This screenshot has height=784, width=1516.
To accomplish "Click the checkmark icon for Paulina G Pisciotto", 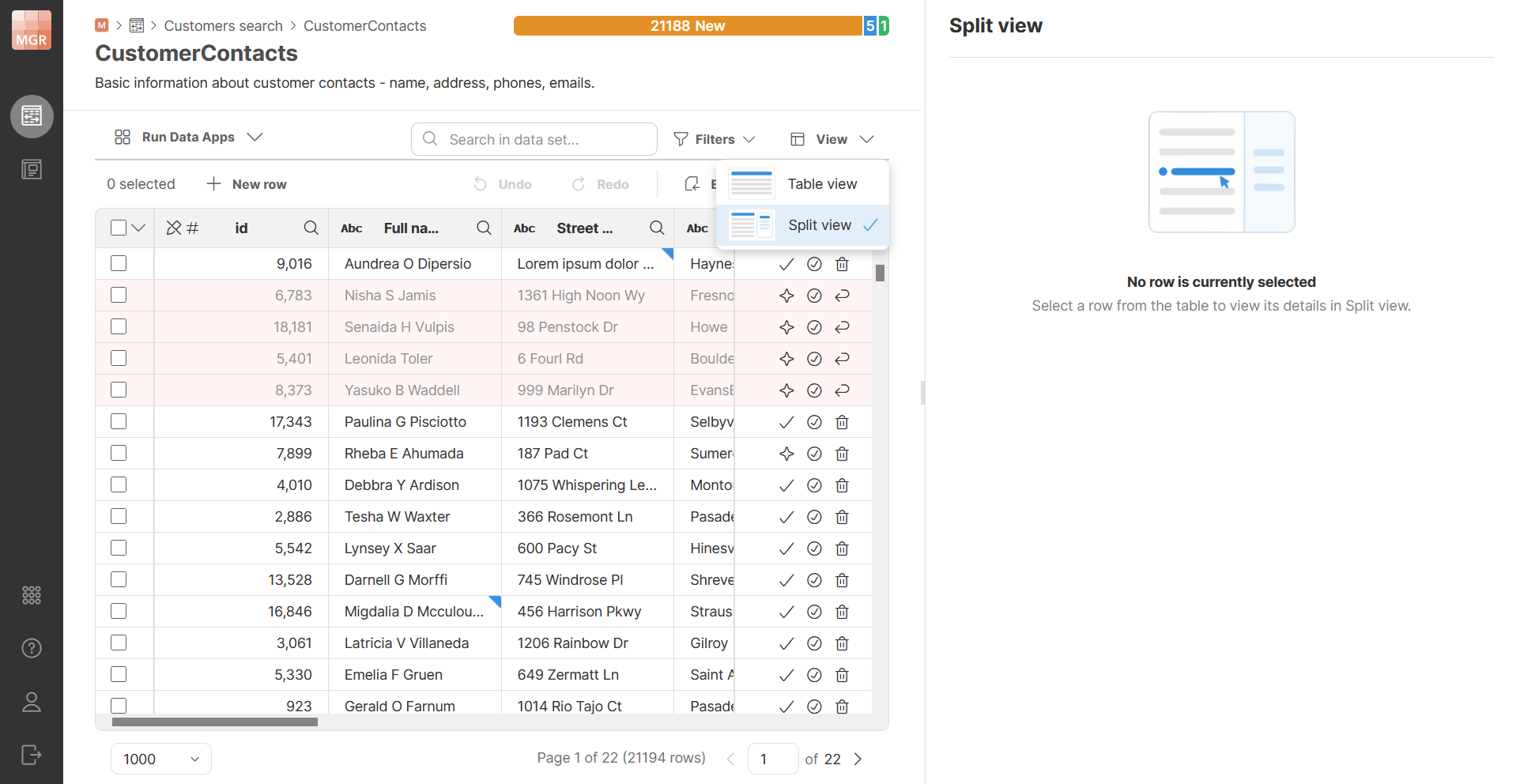I will tap(786, 422).
